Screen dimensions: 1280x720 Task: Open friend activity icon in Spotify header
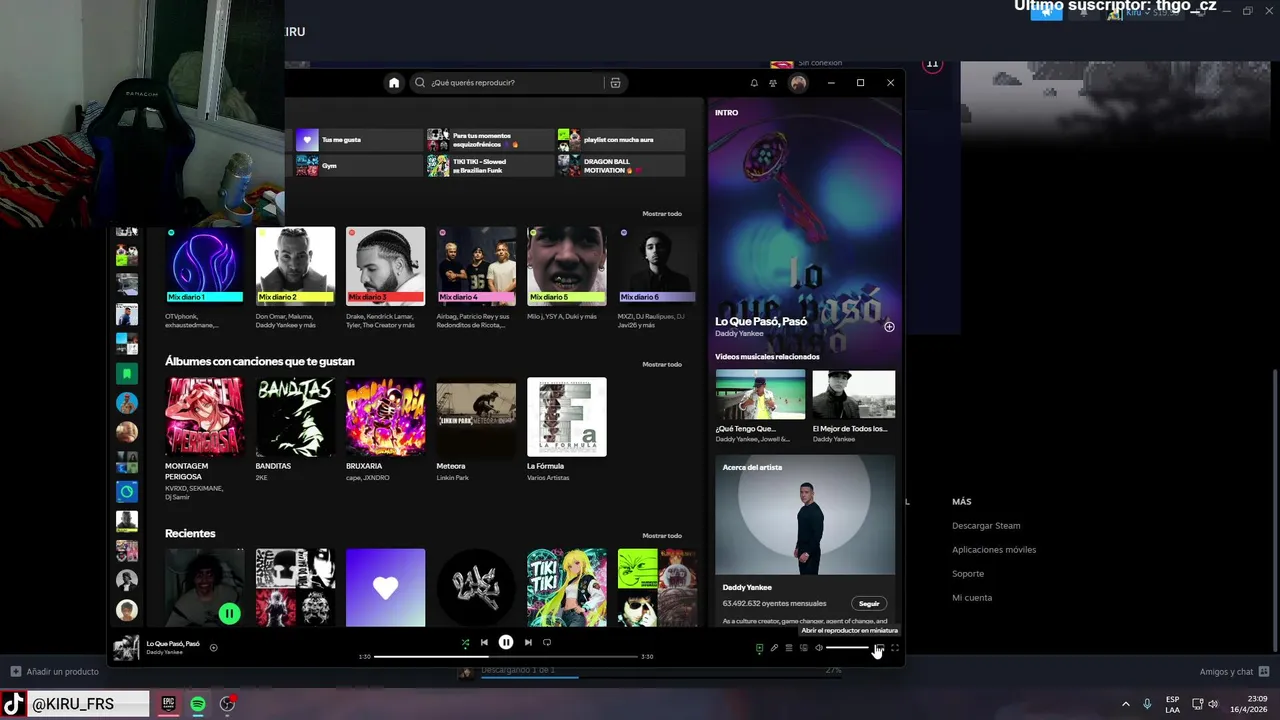tap(773, 83)
